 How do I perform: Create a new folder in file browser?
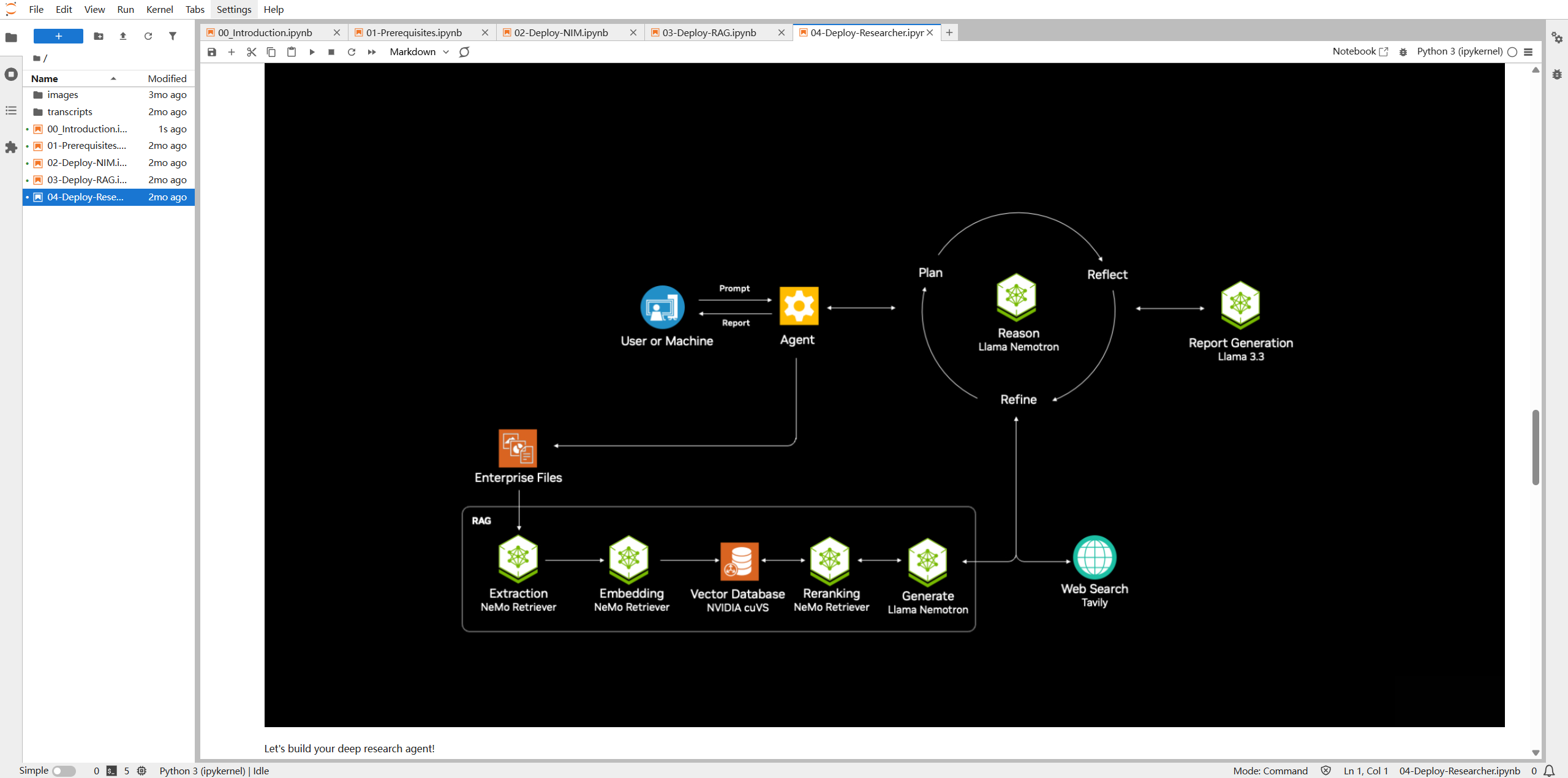click(x=99, y=36)
